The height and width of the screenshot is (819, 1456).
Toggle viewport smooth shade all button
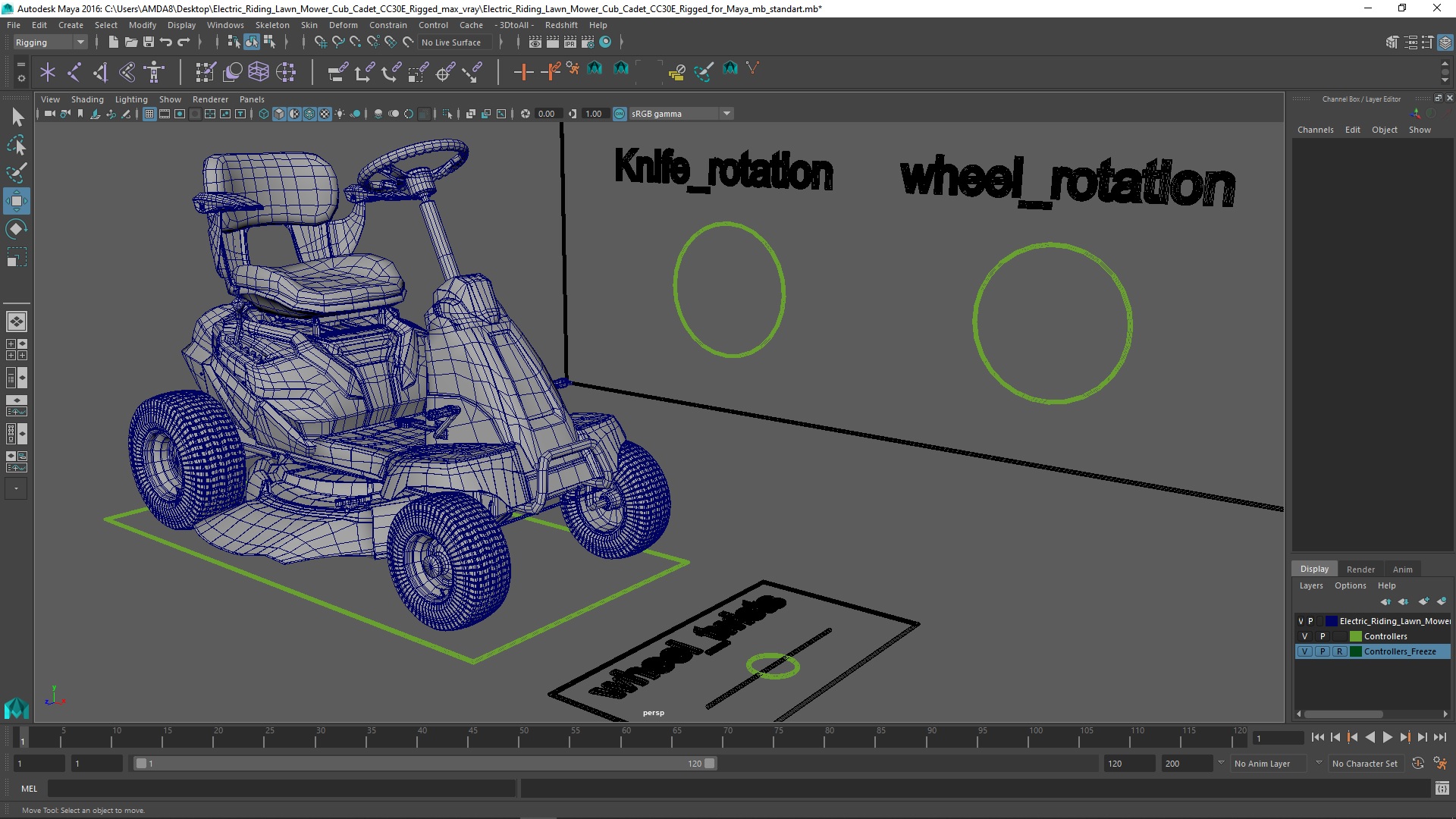pyautogui.click(x=279, y=114)
